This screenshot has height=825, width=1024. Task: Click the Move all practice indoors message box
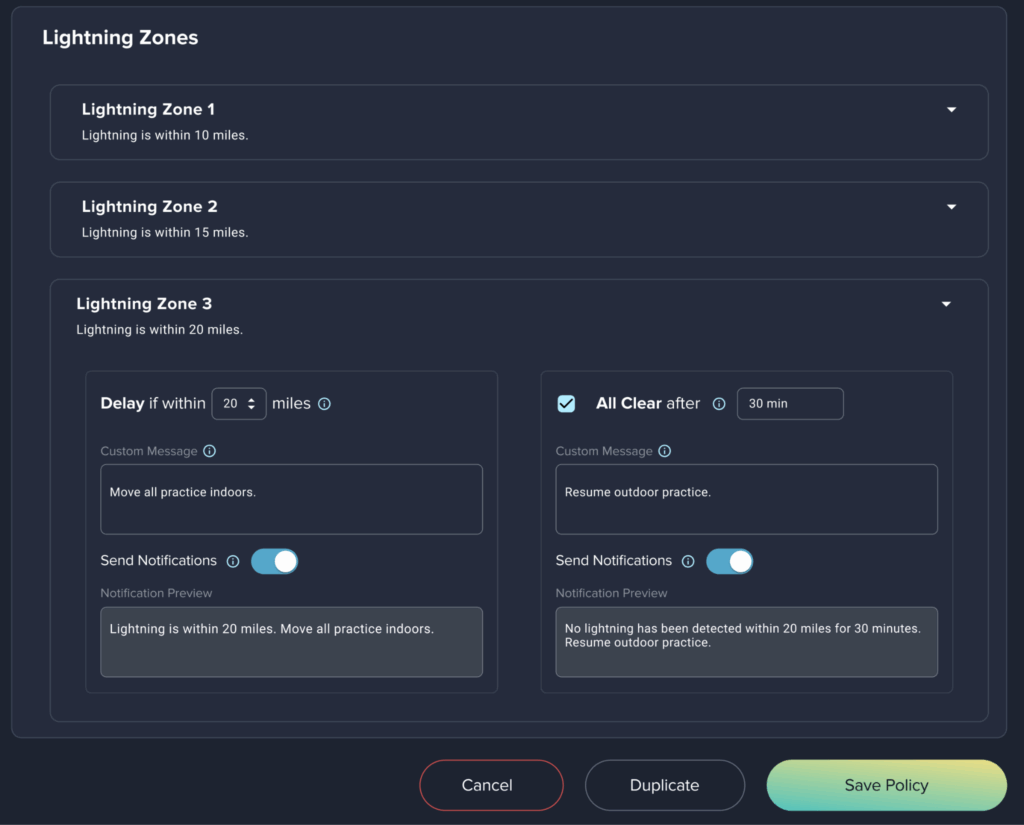[x=291, y=499]
